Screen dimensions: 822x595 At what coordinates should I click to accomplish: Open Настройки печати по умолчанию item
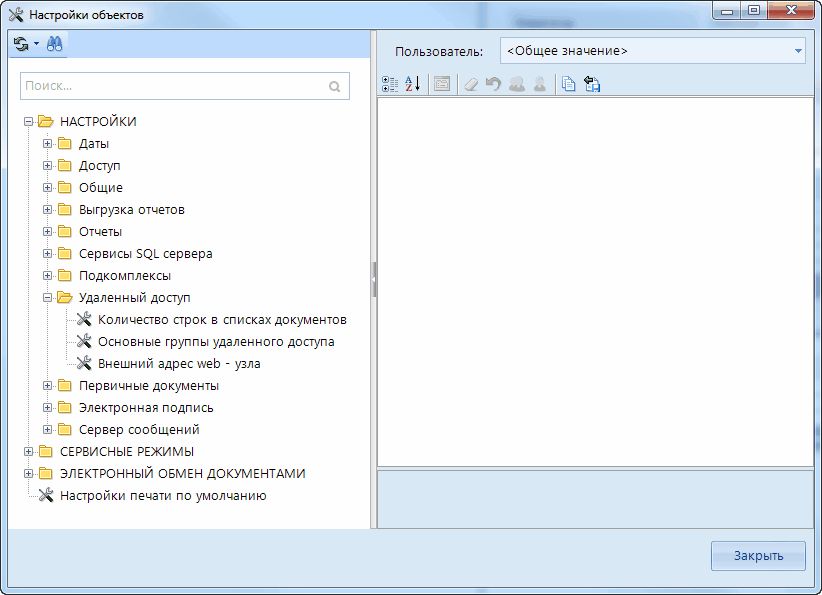162,496
